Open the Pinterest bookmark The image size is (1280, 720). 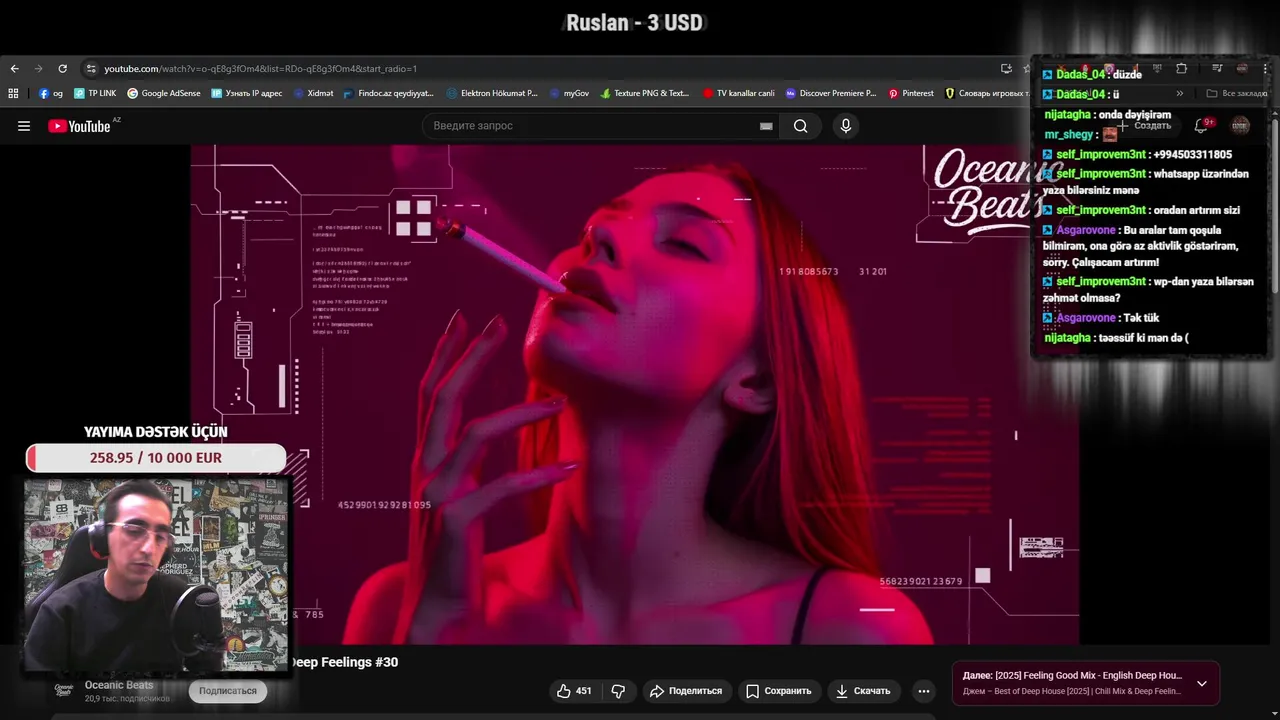911,93
